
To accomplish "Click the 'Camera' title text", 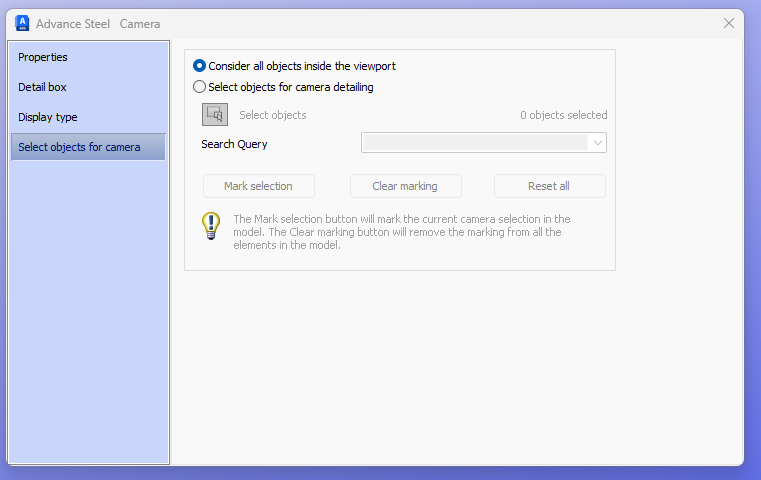I will [x=140, y=24].
